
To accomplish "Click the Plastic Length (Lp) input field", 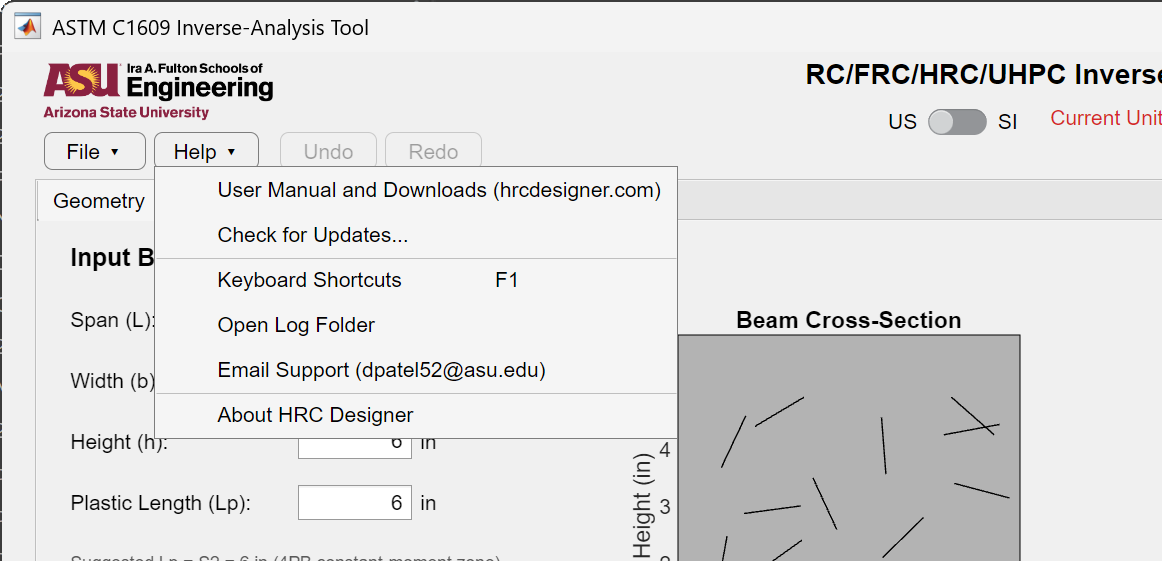I will [x=355, y=503].
